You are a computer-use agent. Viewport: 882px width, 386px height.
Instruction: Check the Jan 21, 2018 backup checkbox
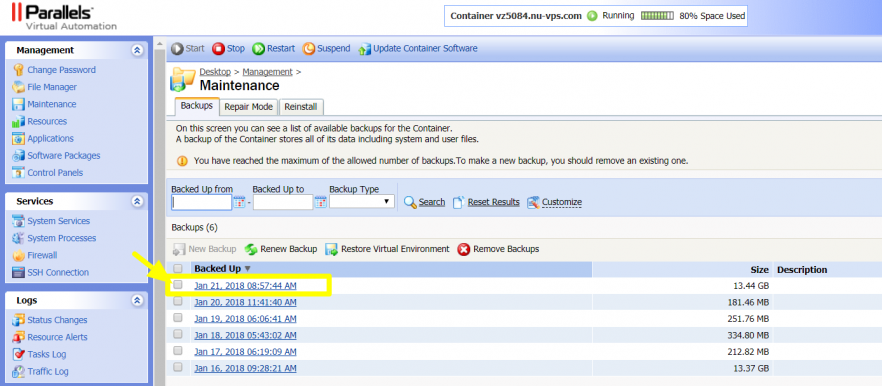coord(178,285)
